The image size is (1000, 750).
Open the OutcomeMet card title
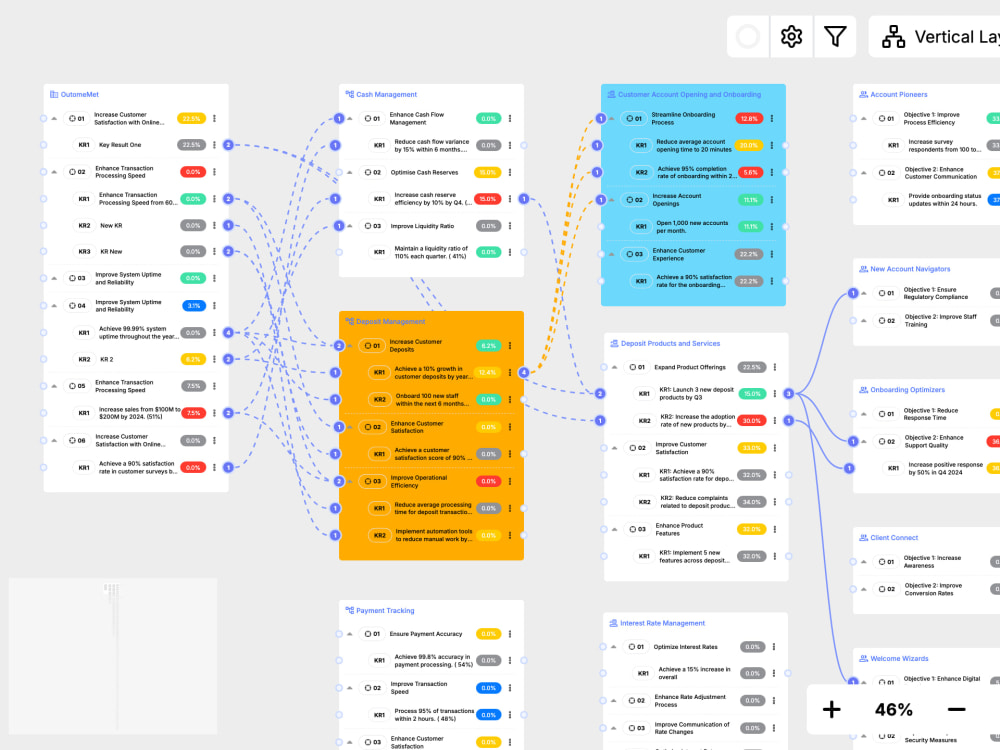point(80,94)
